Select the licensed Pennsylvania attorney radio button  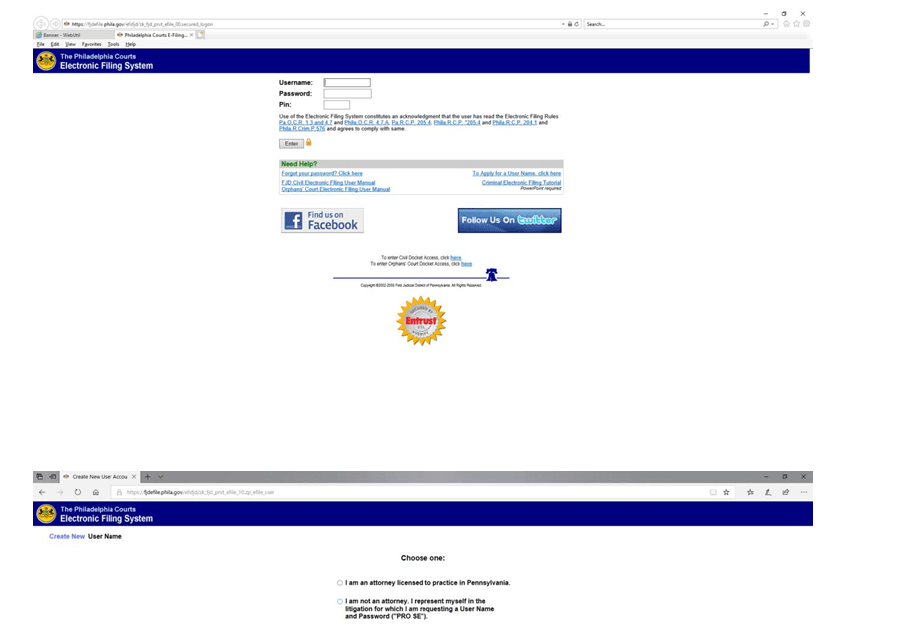[340, 582]
